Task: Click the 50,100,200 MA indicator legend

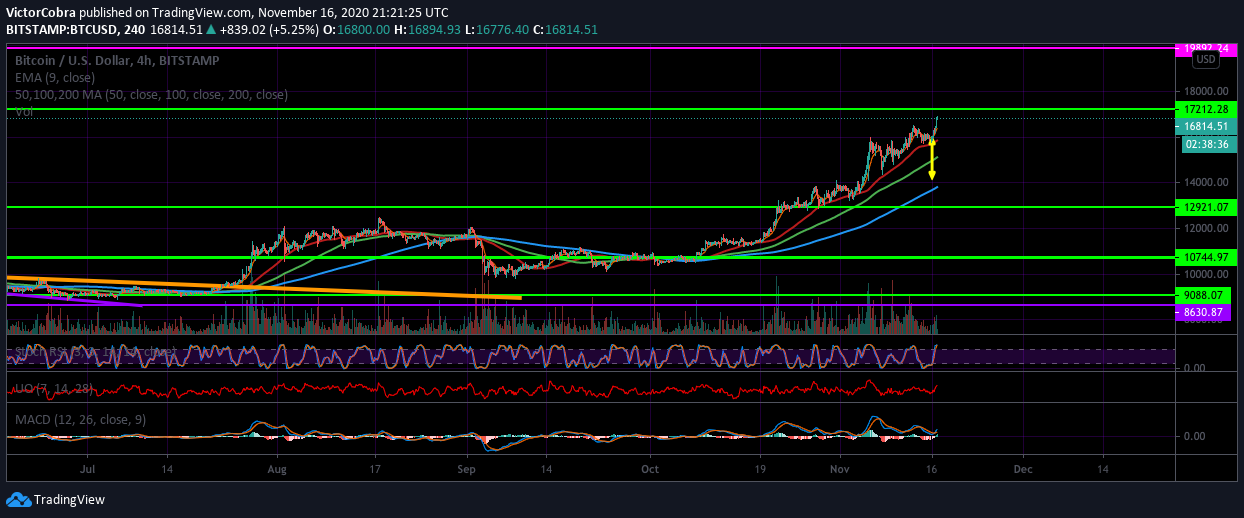Action: (151, 94)
